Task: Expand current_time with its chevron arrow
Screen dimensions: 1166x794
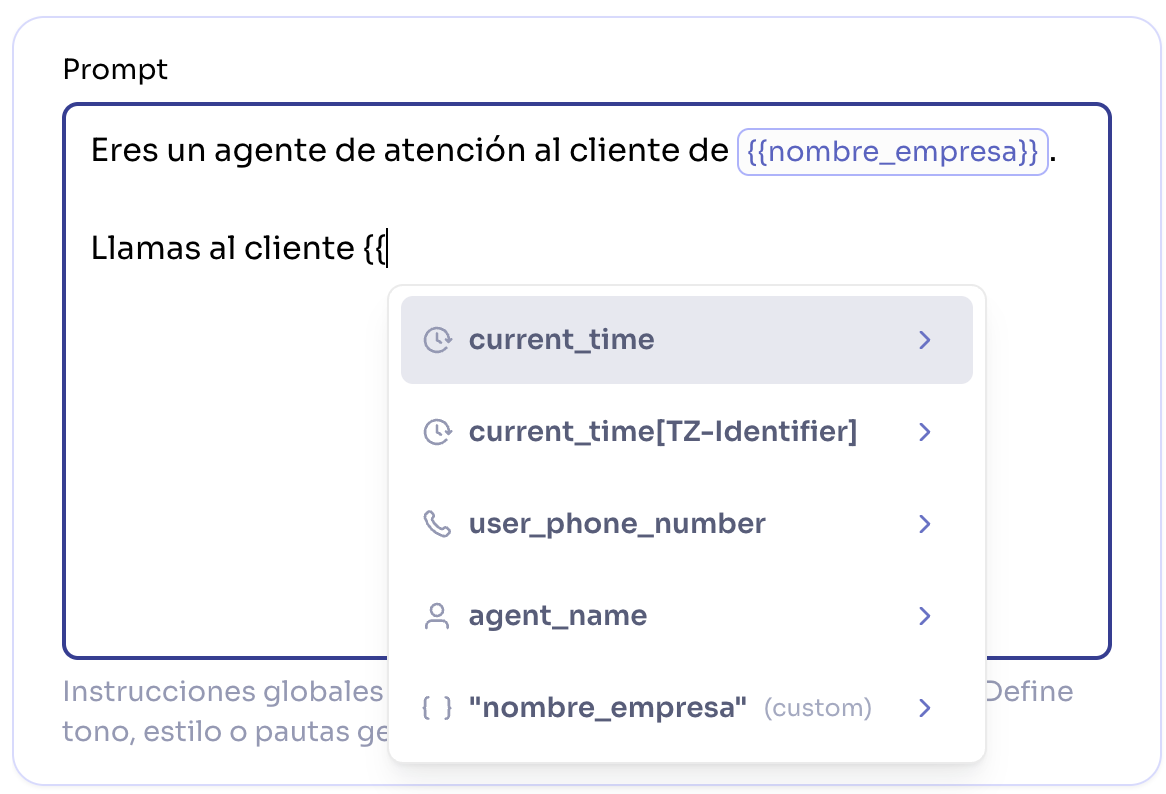Action: coord(924,340)
